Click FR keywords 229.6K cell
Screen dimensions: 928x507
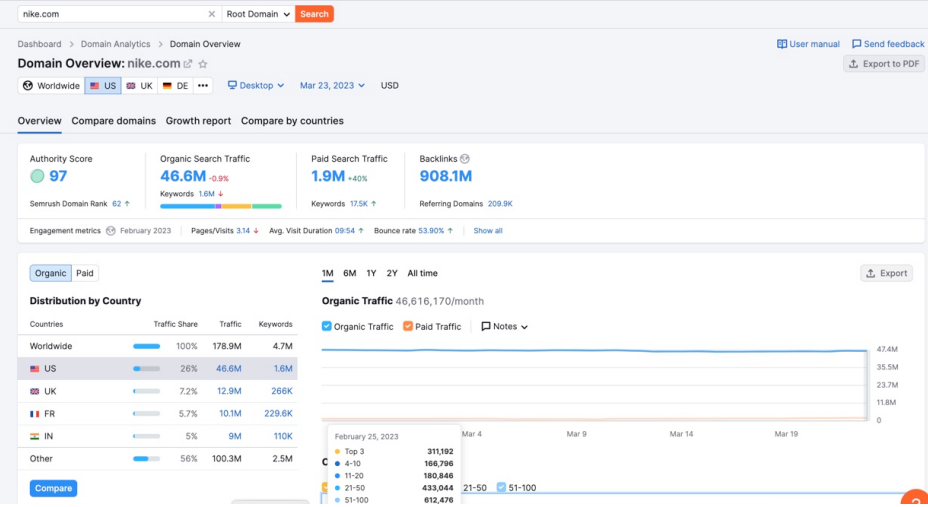pos(278,414)
